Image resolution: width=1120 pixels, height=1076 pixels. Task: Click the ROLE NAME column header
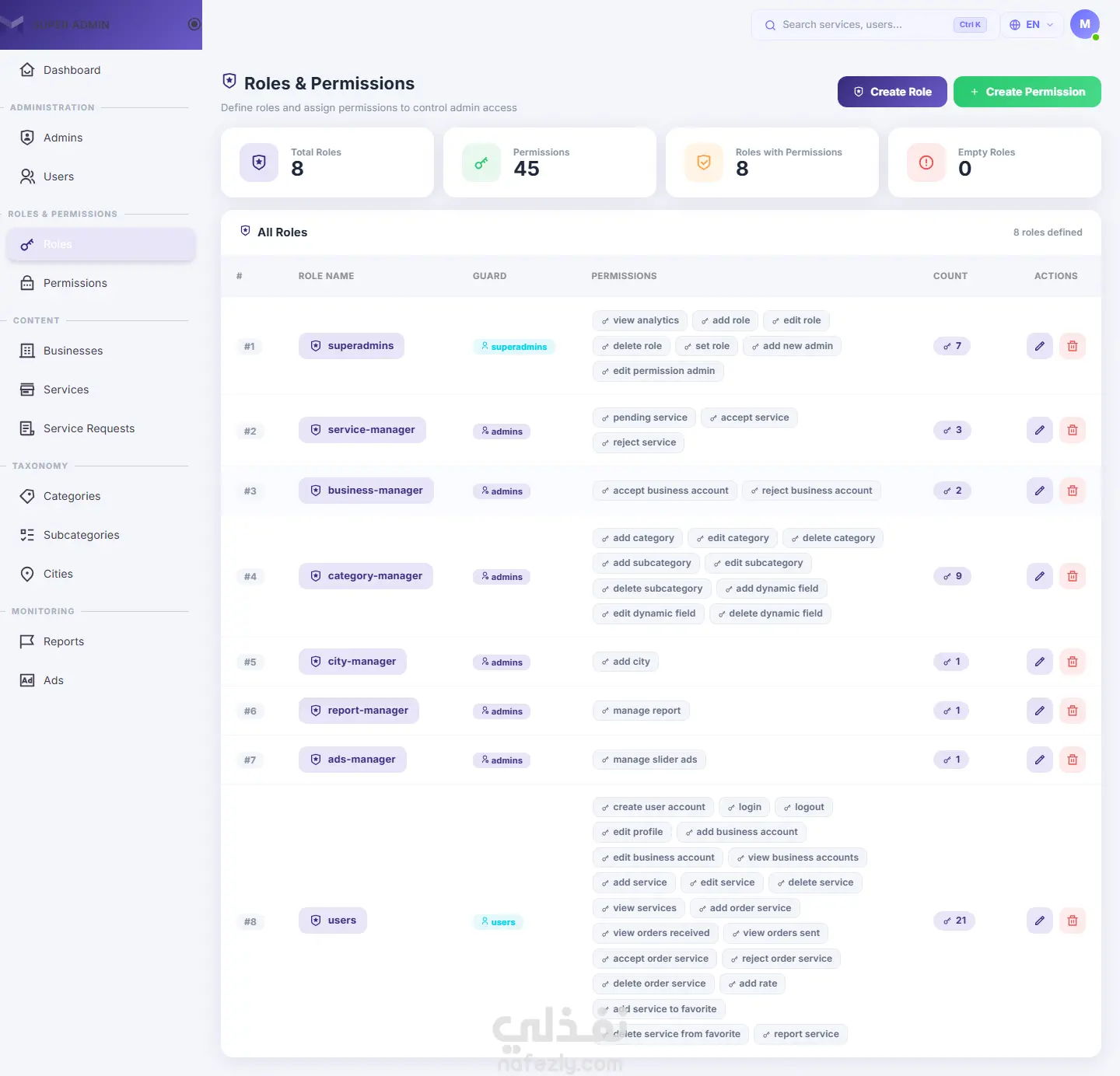tap(326, 276)
